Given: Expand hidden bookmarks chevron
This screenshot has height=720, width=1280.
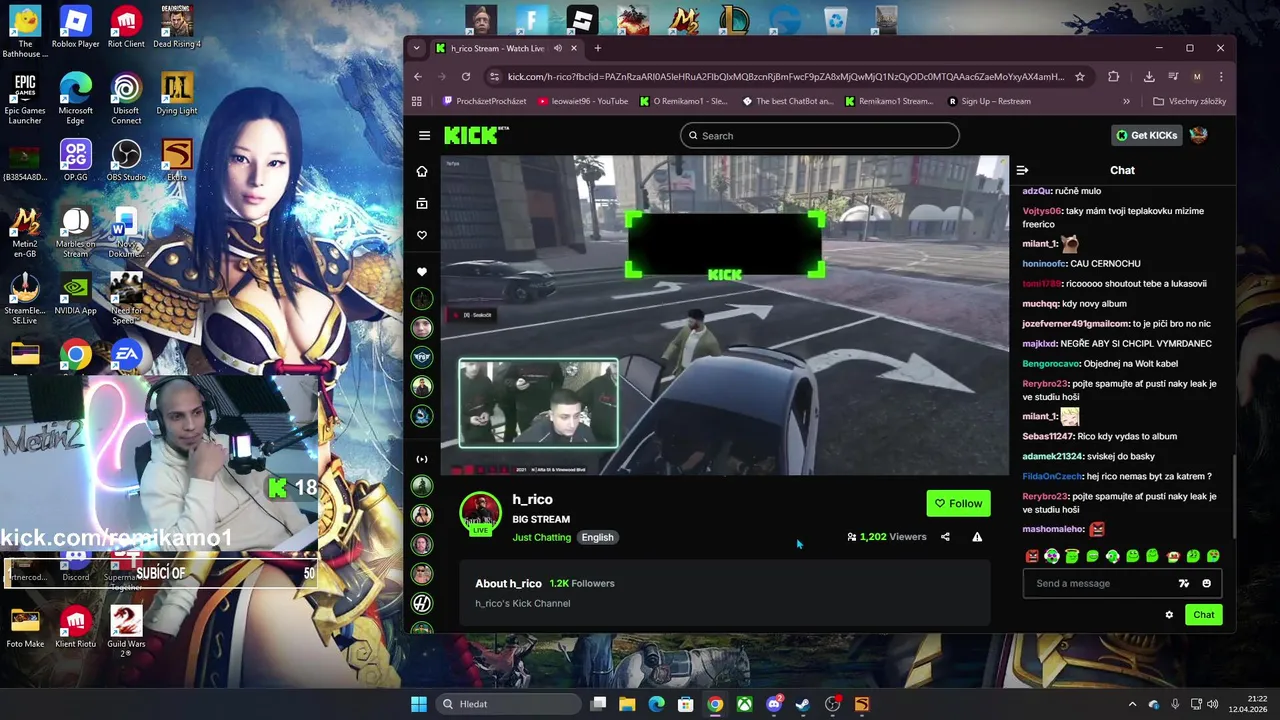Looking at the screenshot, I should (1126, 101).
